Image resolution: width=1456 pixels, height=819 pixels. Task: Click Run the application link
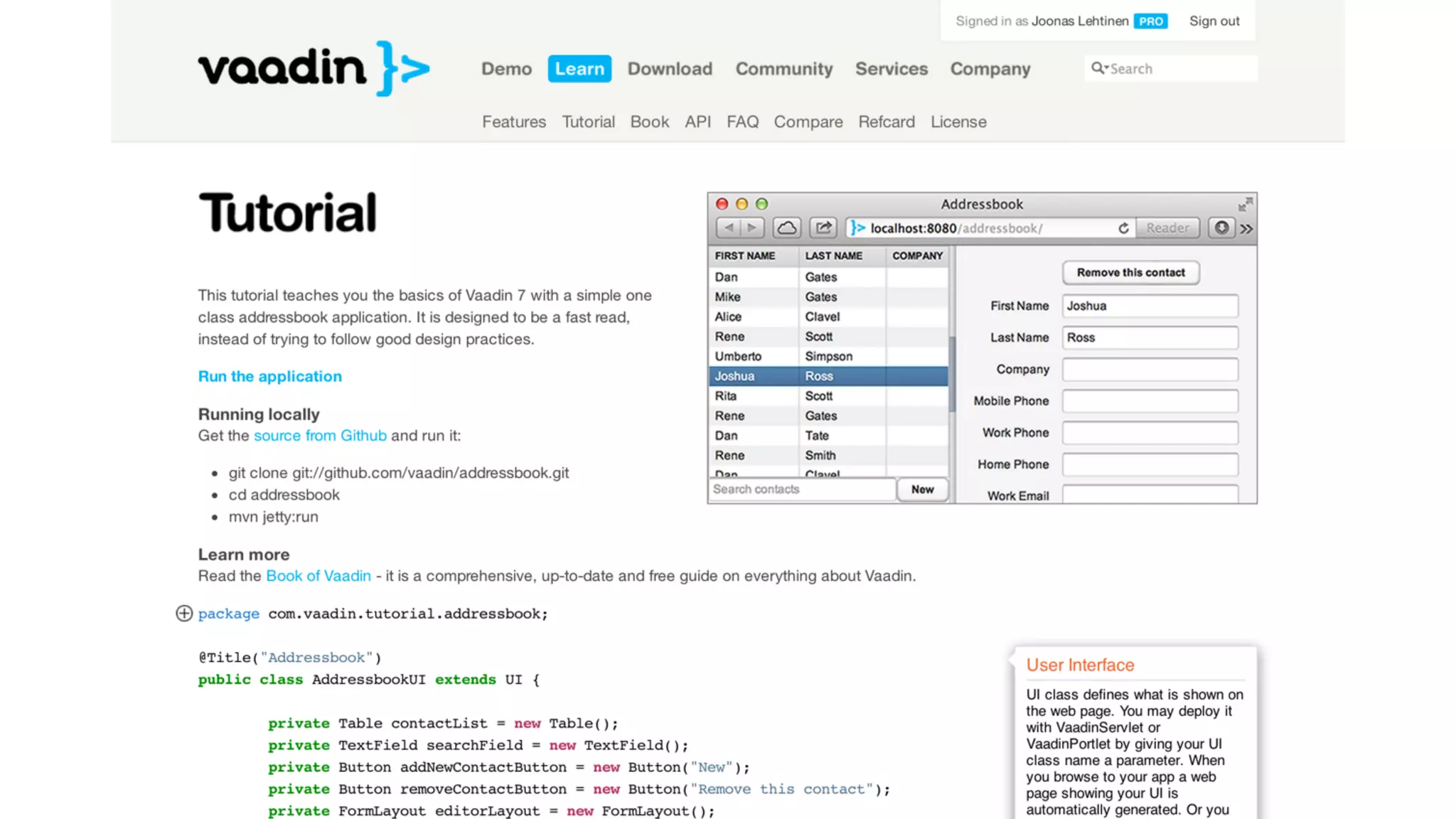tap(269, 376)
